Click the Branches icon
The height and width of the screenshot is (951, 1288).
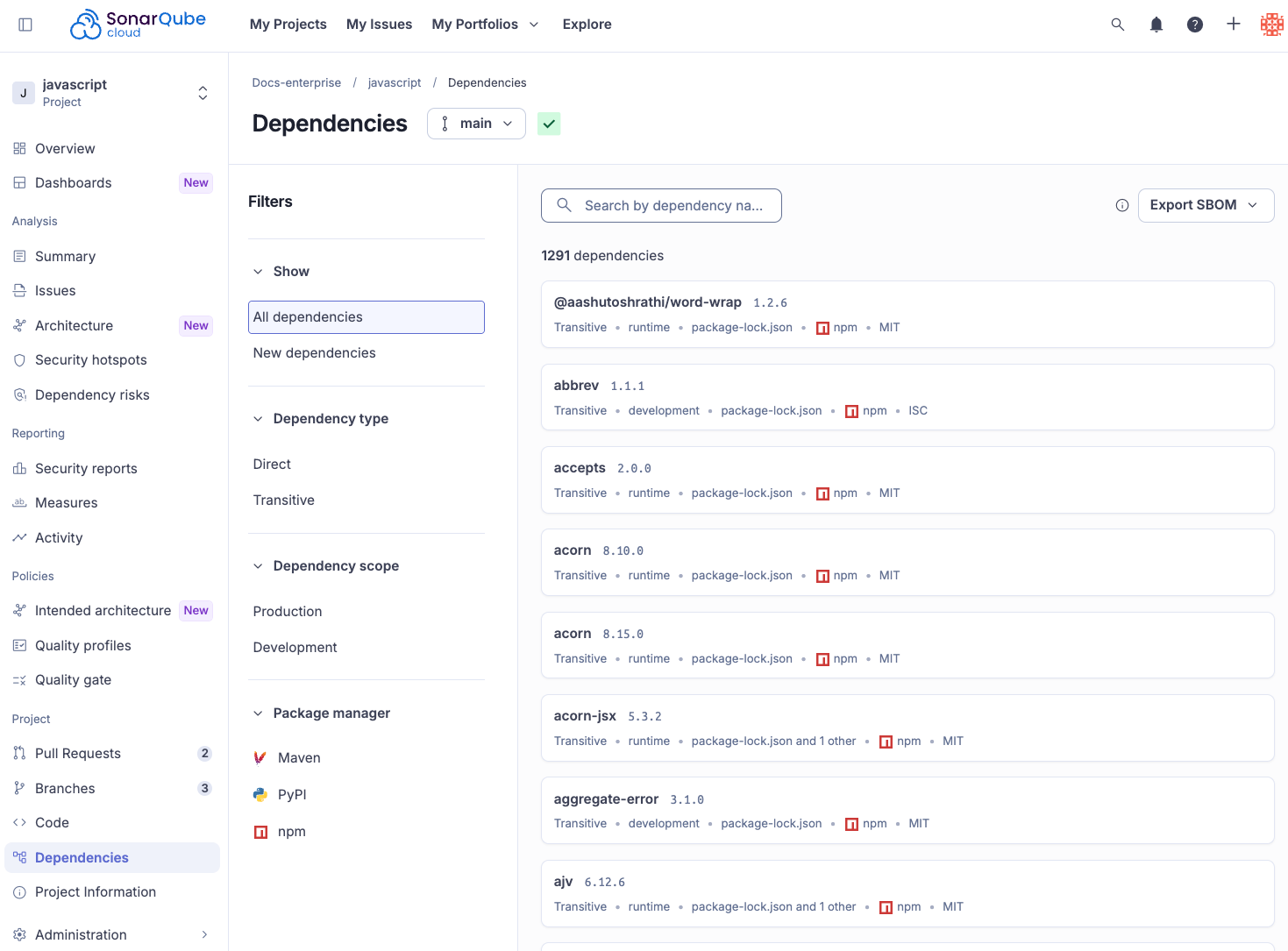[19, 789]
